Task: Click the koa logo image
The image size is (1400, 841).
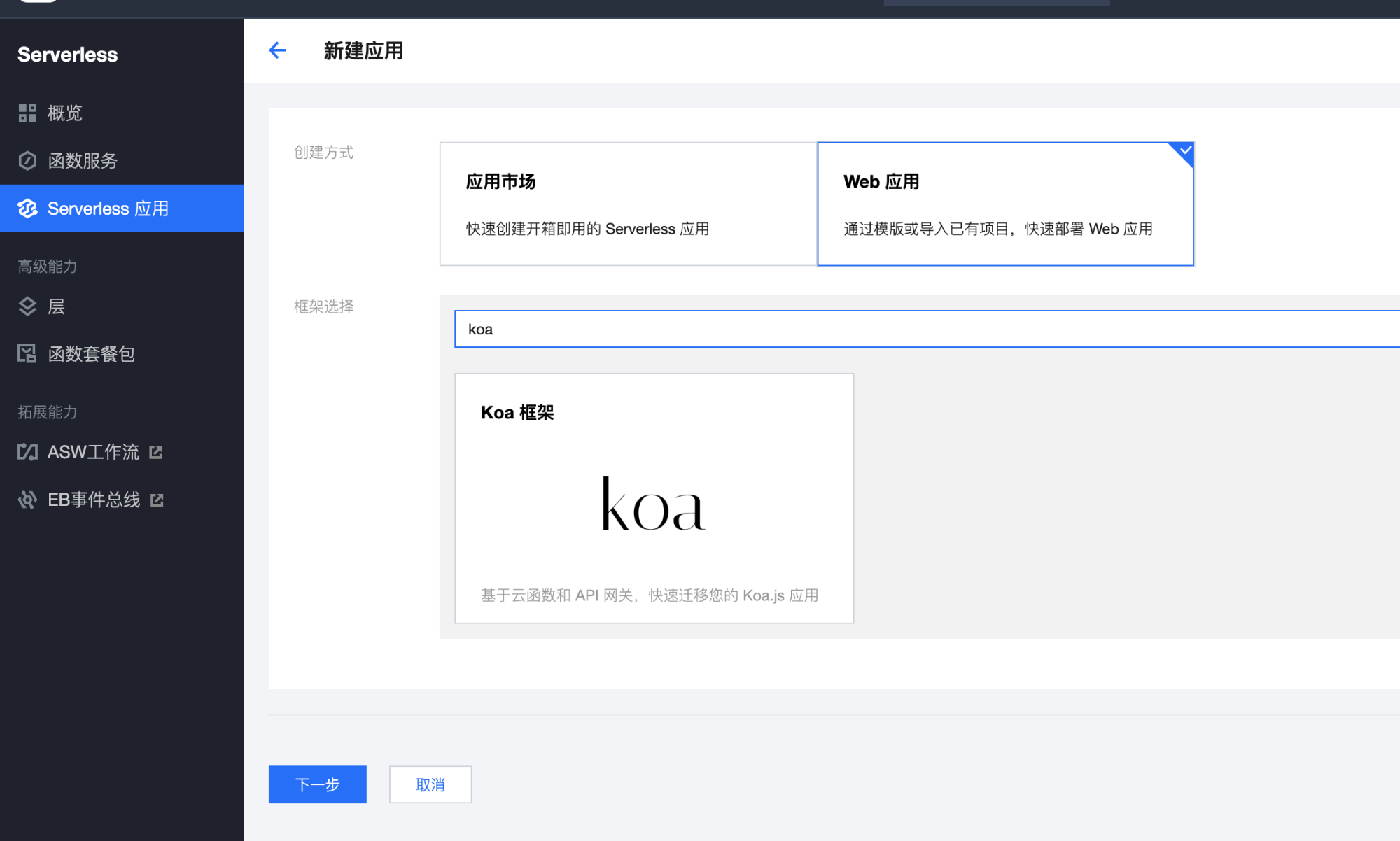Action: 653,504
